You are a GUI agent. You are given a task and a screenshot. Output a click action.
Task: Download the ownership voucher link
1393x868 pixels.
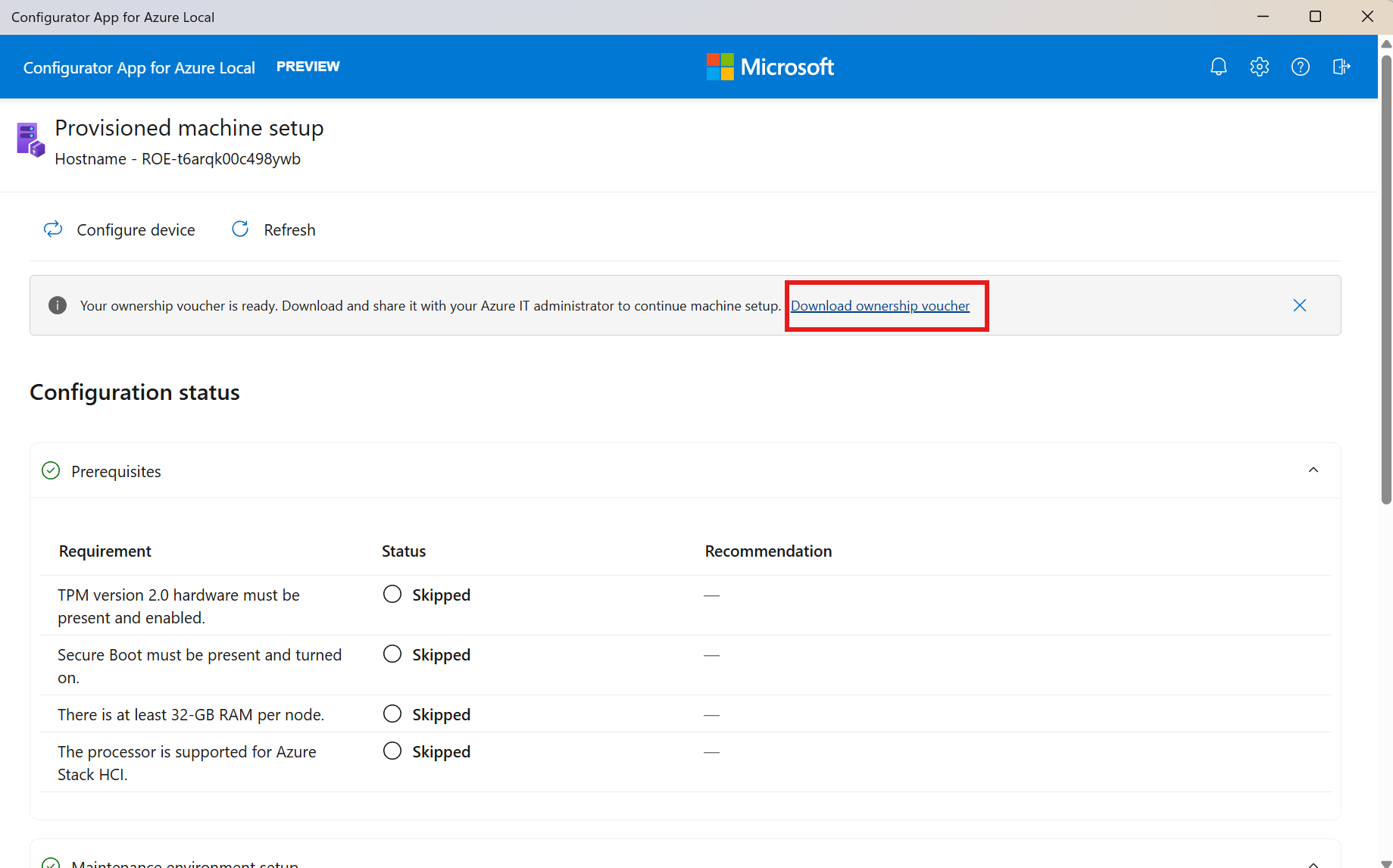880,306
